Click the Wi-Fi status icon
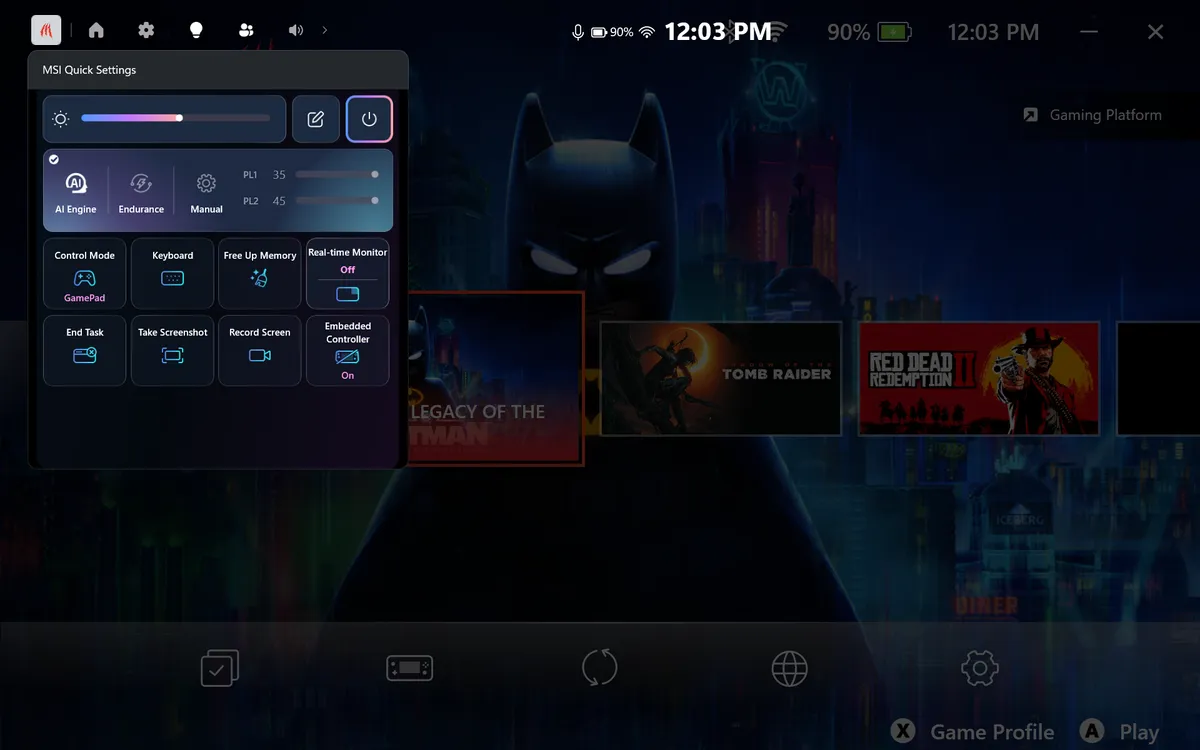Screen dimensions: 1200x750 click(647, 32)
